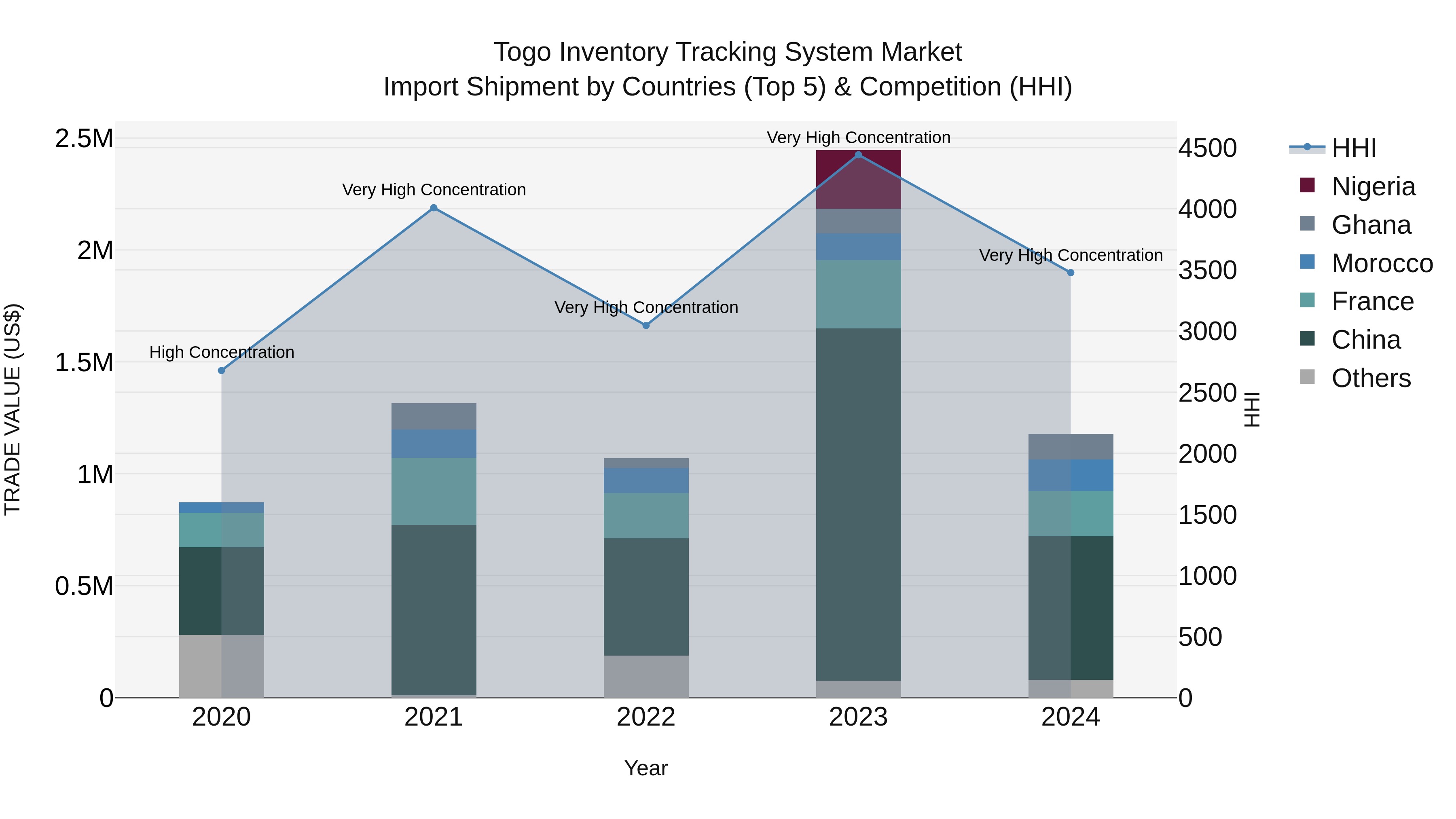The height and width of the screenshot is (819, 1456).
Task: Click the 'Year' x-axis title
Action: pyautogui.click(x=646, y=769)
